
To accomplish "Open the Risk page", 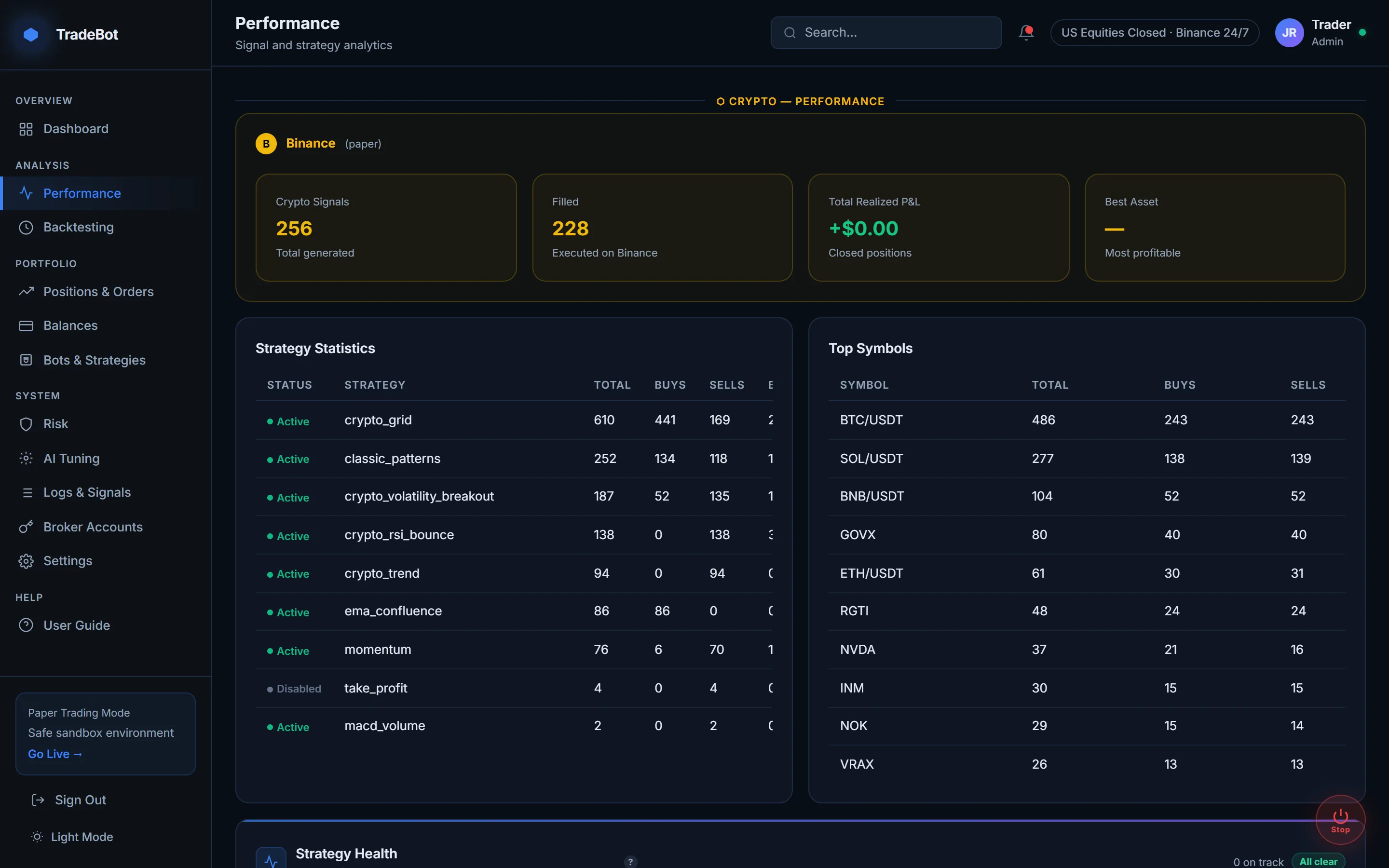I will coord(106,424).
